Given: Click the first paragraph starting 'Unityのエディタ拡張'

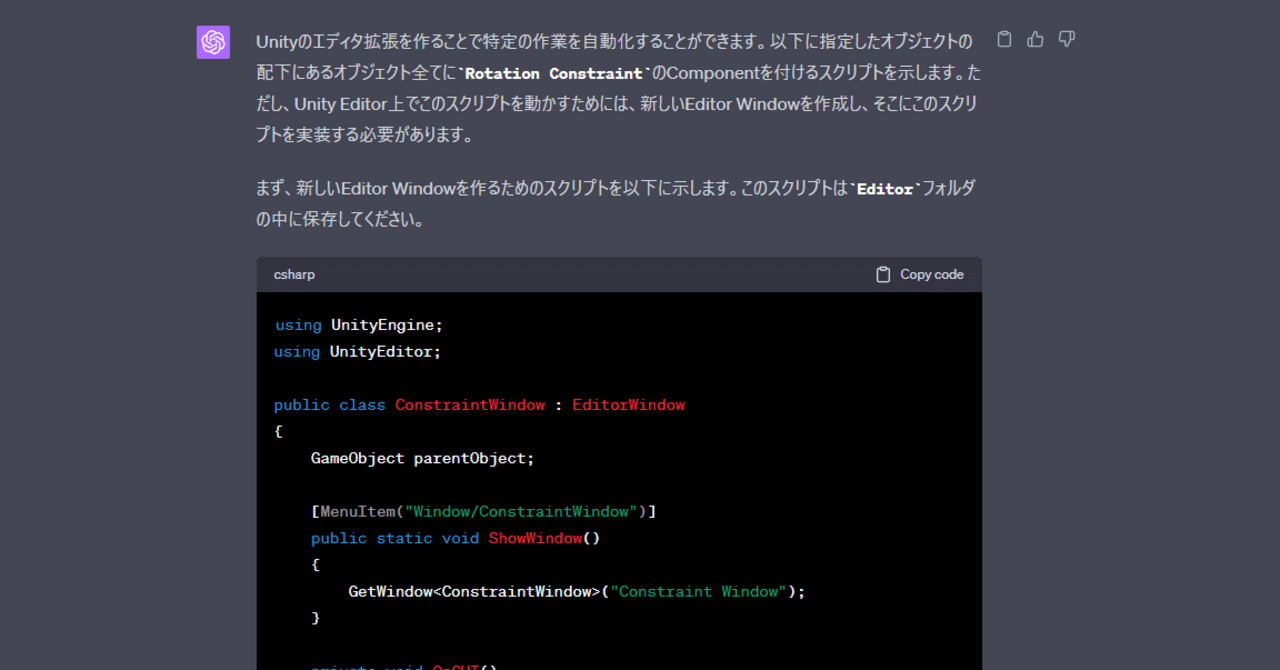Looking at the screenshot, I should tap(619, 88).
